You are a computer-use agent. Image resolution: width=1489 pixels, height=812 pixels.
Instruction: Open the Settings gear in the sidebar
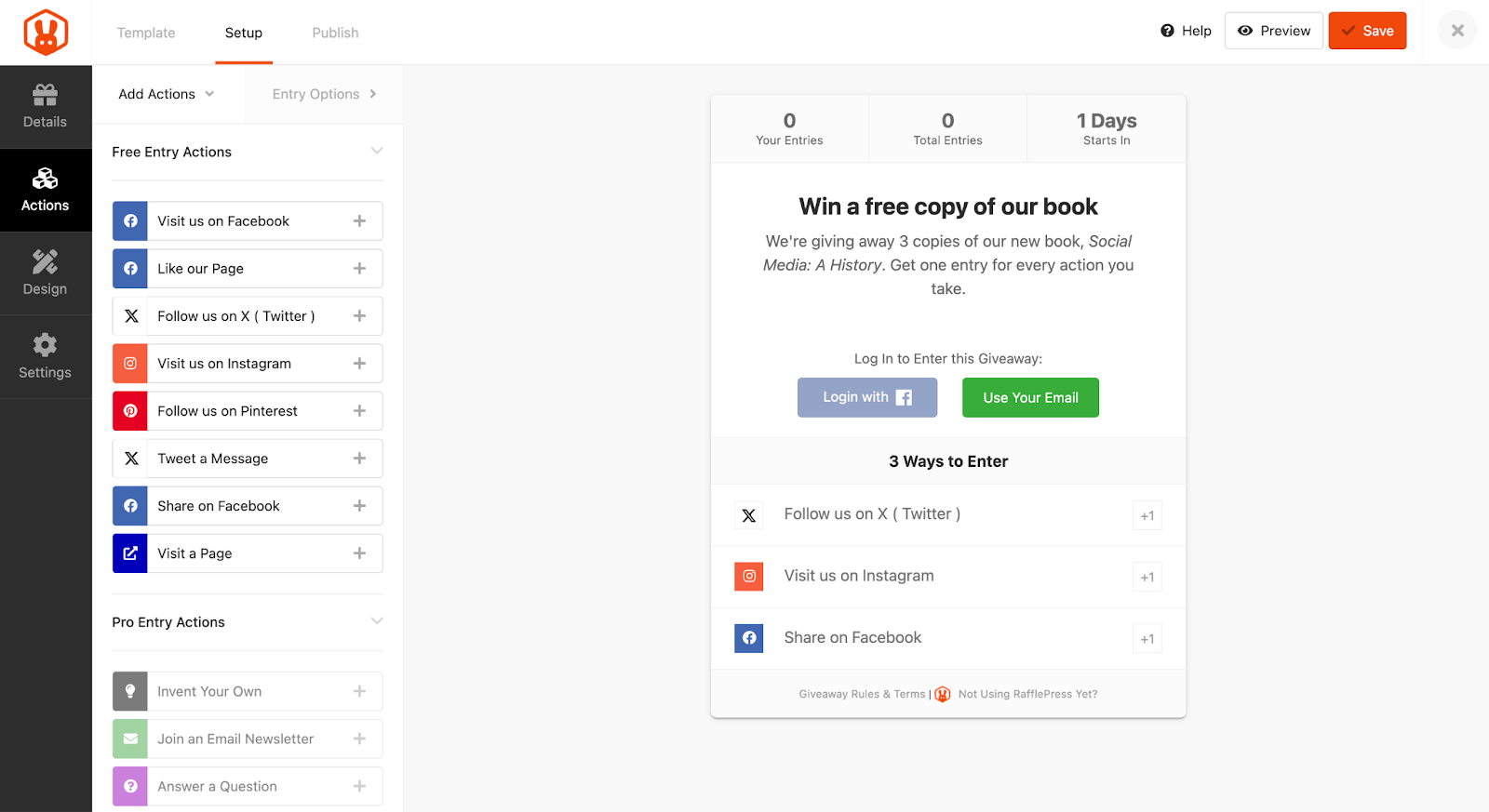[46, 357]
